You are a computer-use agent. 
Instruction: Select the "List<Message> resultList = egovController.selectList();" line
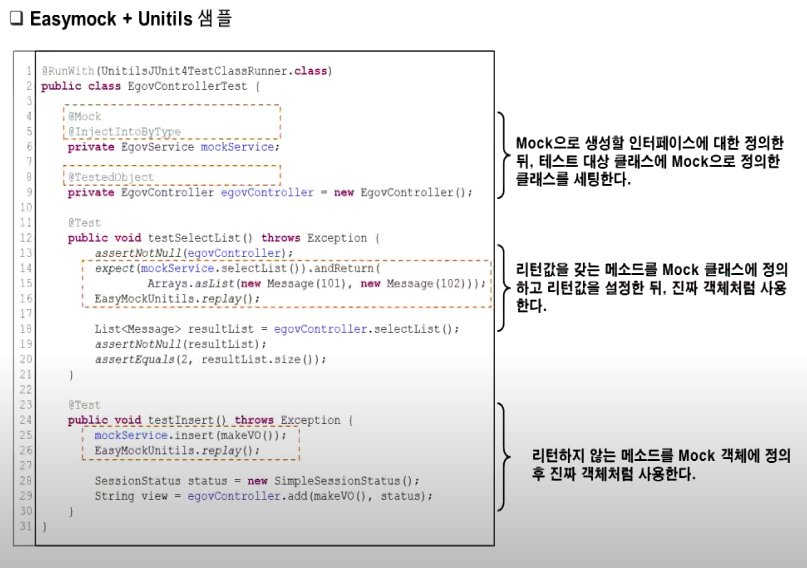pos(276,329)
